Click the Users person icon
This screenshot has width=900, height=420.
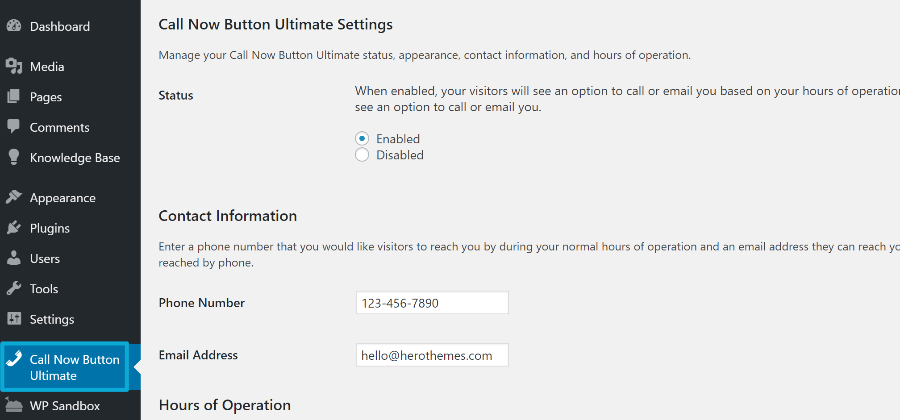pos(14,258)
